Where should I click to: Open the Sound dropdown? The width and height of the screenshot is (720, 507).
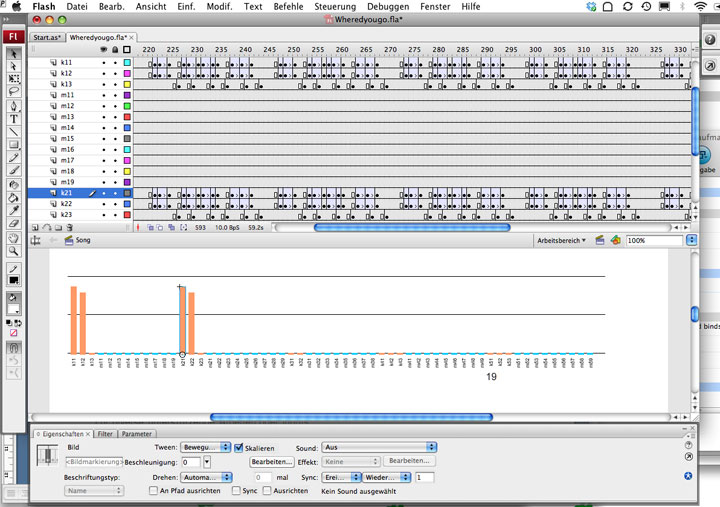click(x=379, y=447)
